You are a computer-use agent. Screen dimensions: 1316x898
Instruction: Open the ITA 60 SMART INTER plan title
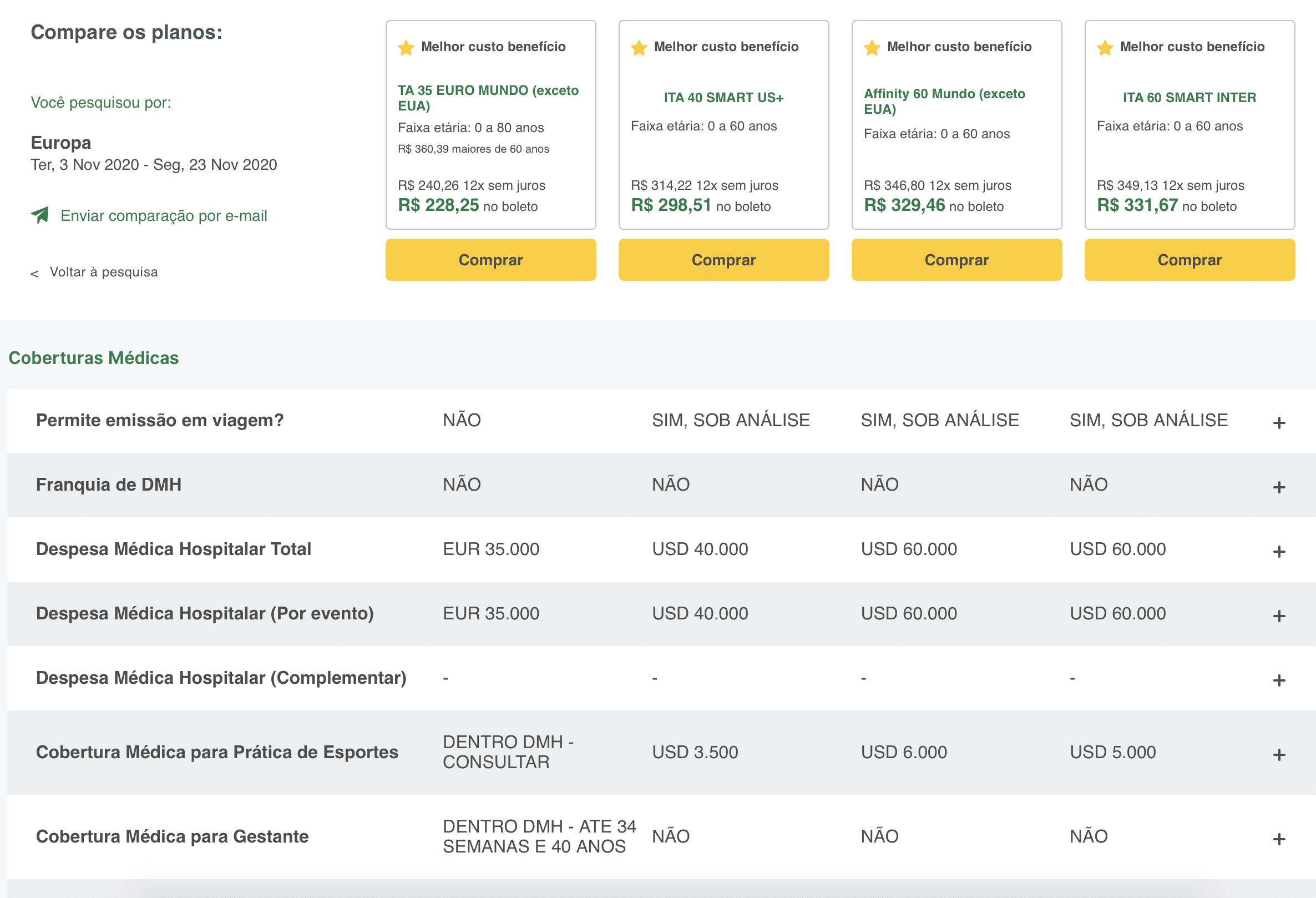coord(1190,98)
